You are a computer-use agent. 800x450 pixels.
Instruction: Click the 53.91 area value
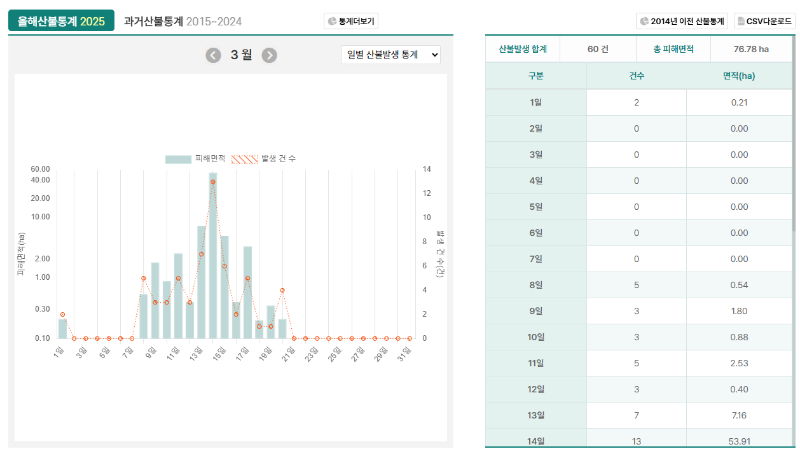pos(739,440)
